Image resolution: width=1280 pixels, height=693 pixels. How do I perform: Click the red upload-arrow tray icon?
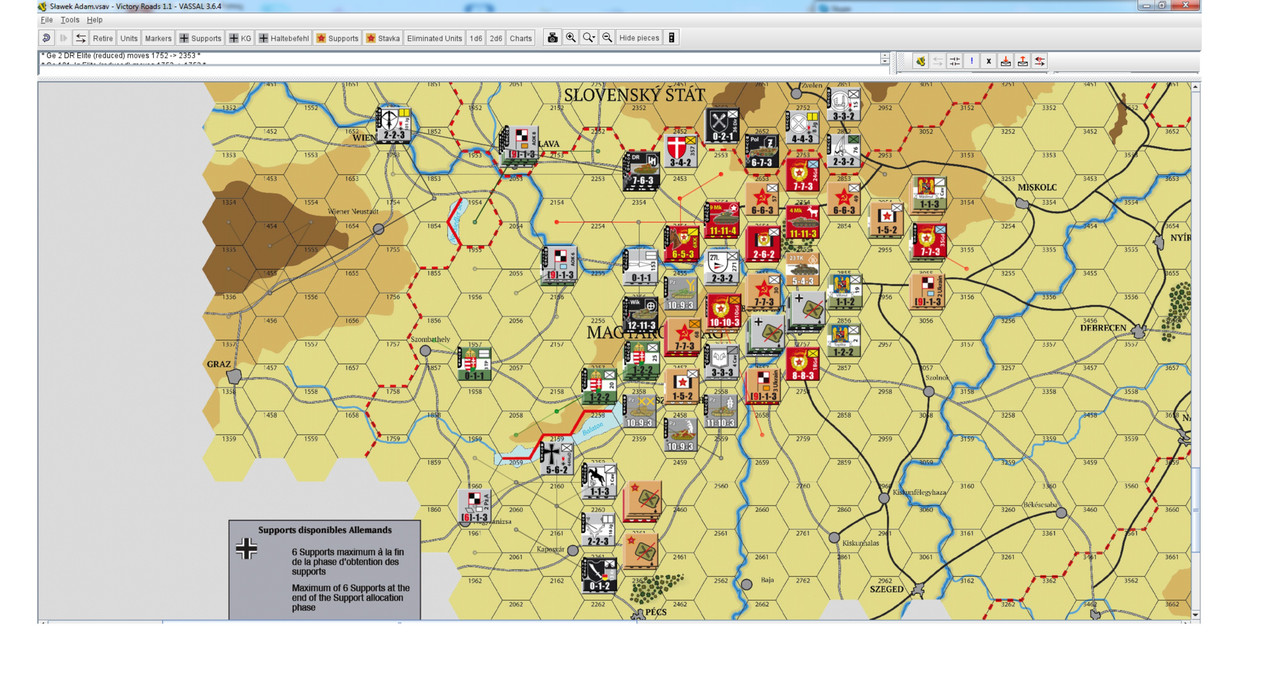(x=1023, y=61)
